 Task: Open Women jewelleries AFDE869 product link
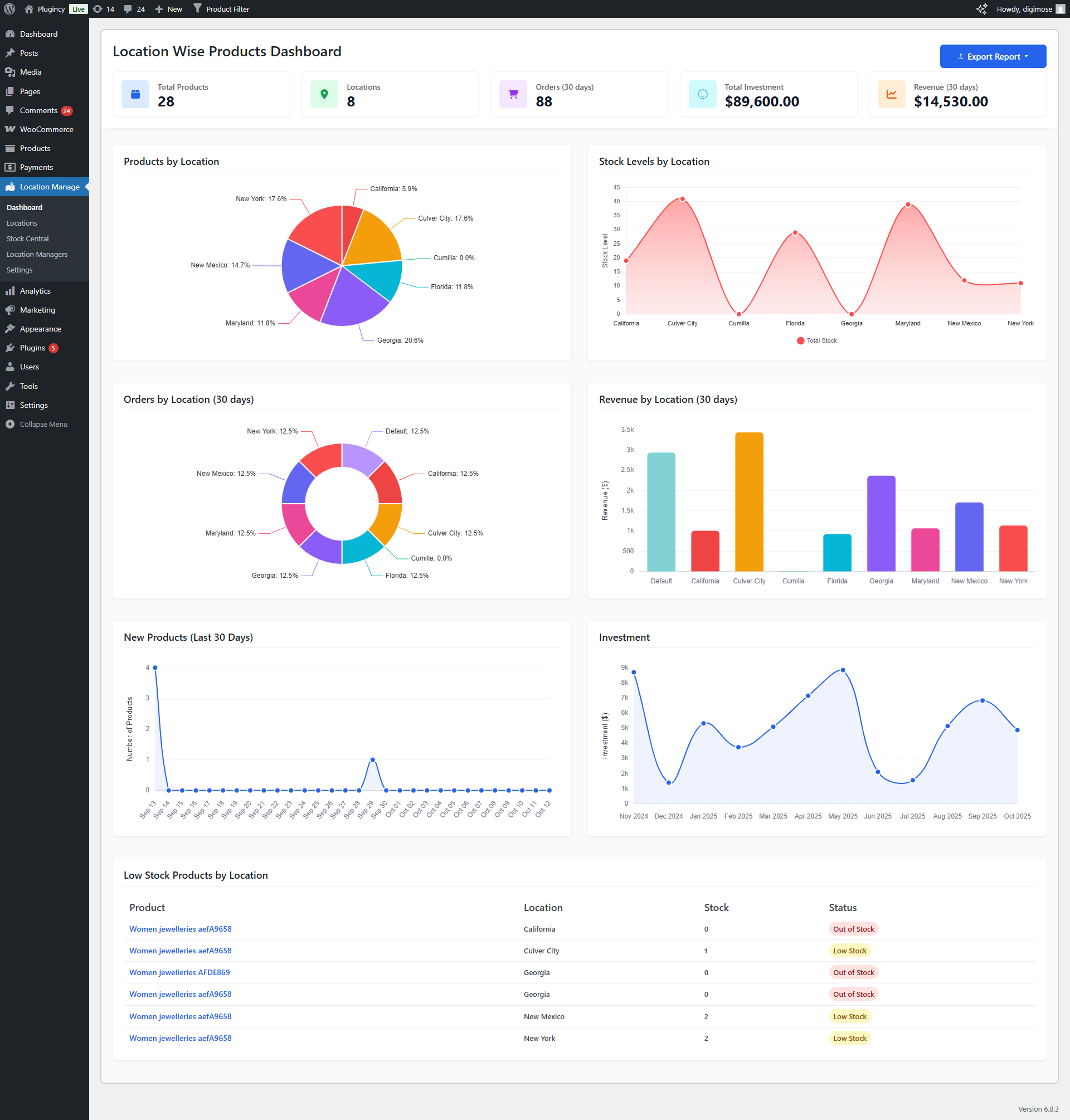click(x=179, y=973)
